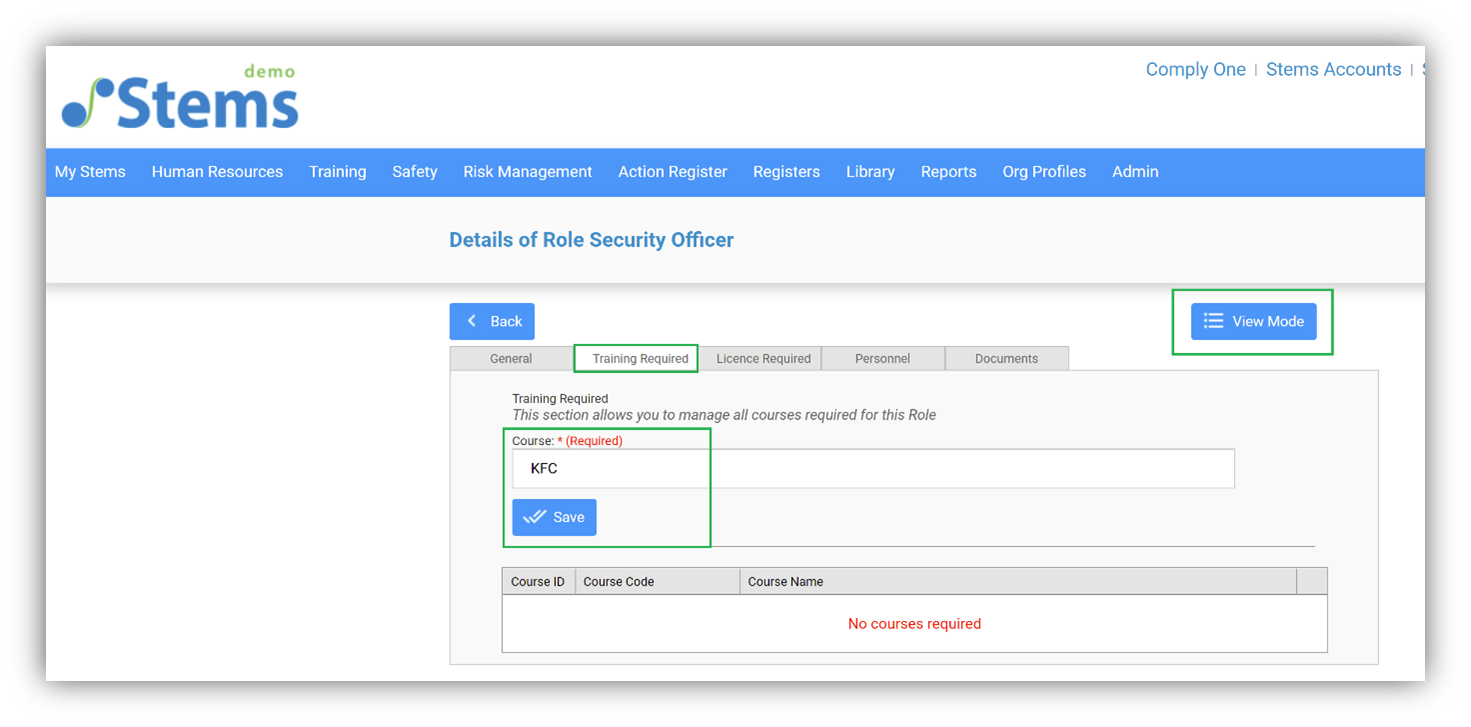
Task: Open the Personnel tab
Action: [882, 358]
